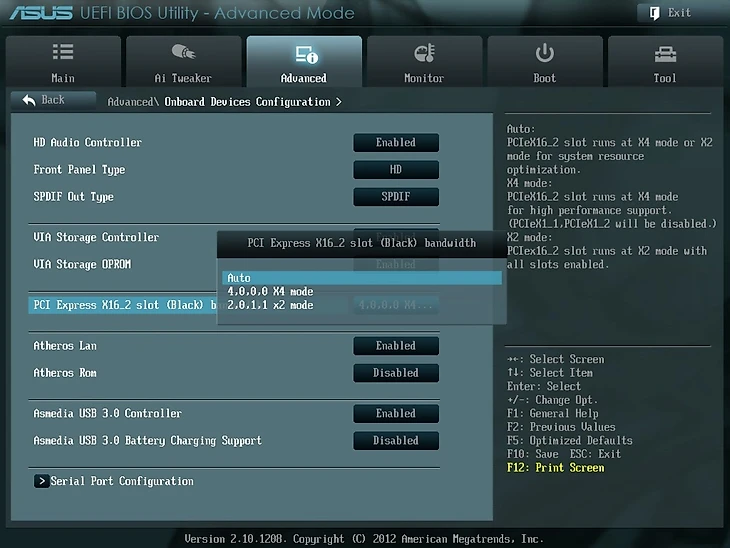This screenshot has width=730, height=548.
Task: Click the Main tab list icon
Action: coord(63,52)
